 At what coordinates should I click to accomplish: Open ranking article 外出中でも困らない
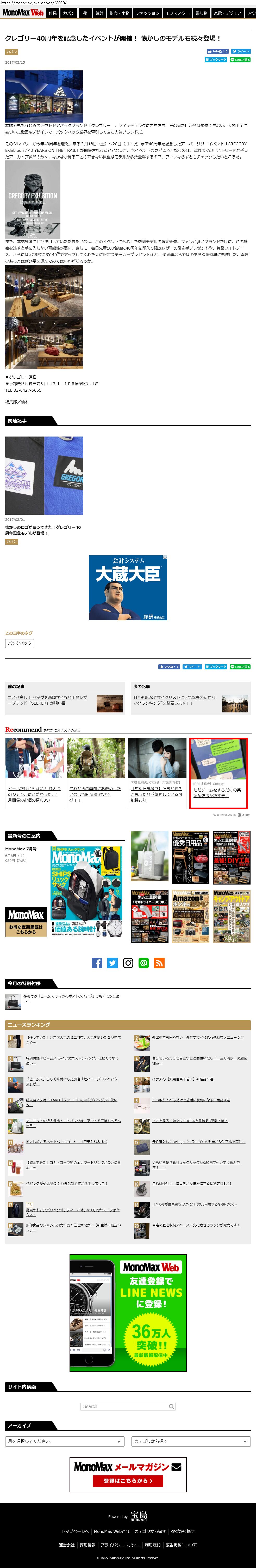198,1037
